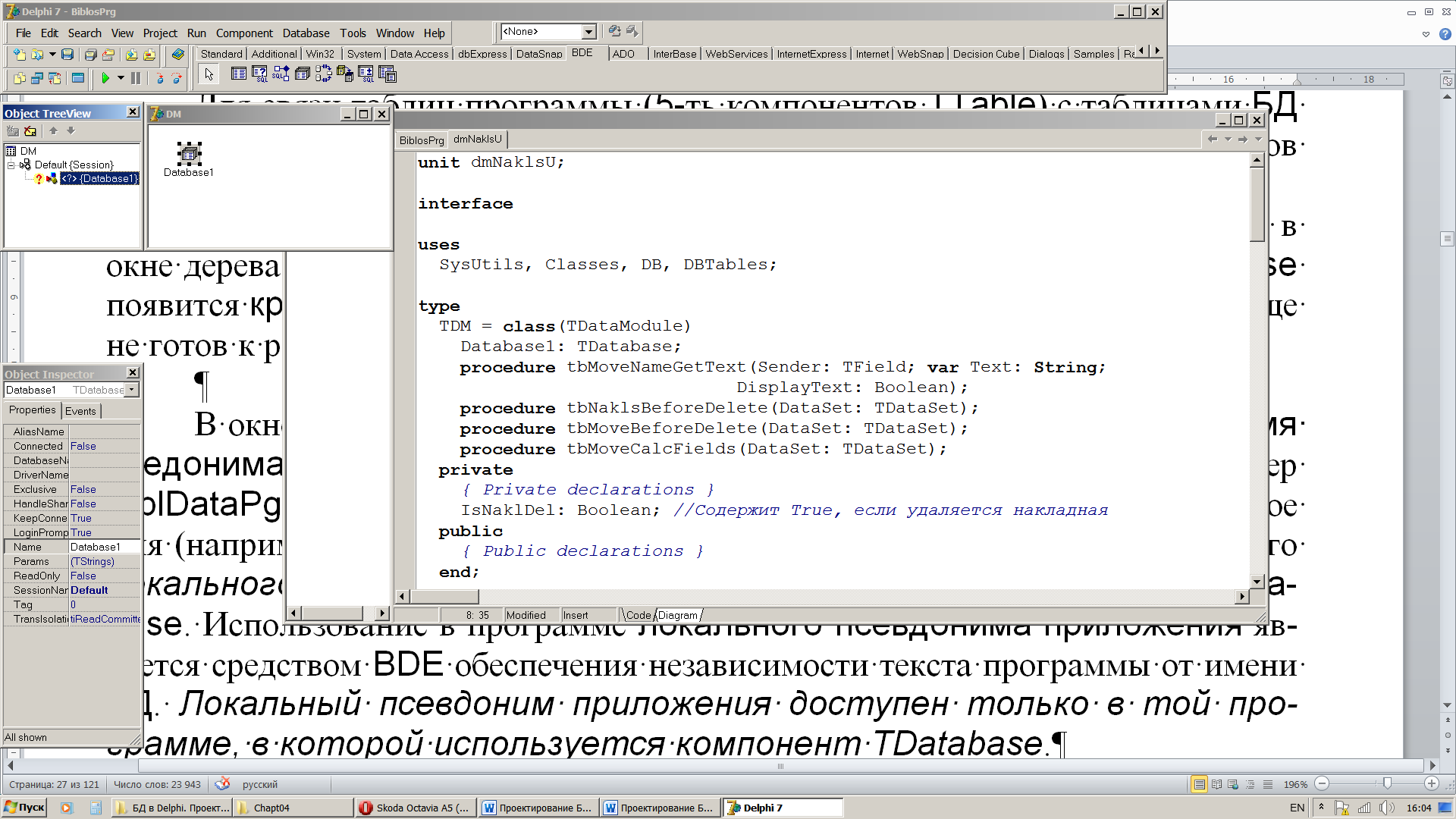Open Object Inspector component selector dropdown
Screen dimensions: 1456x819
132,390
